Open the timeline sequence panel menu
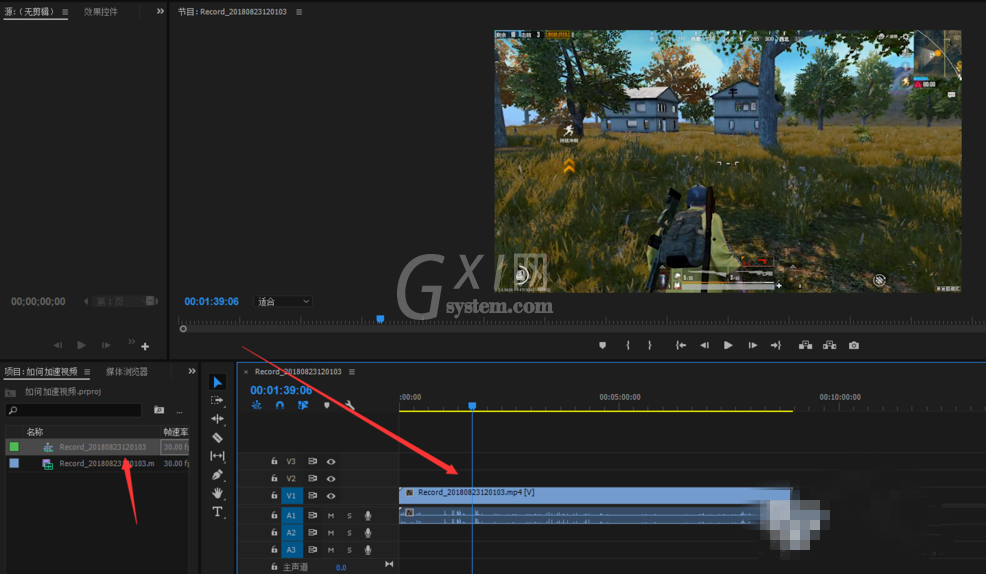986x574 pixels. [352, 372]
